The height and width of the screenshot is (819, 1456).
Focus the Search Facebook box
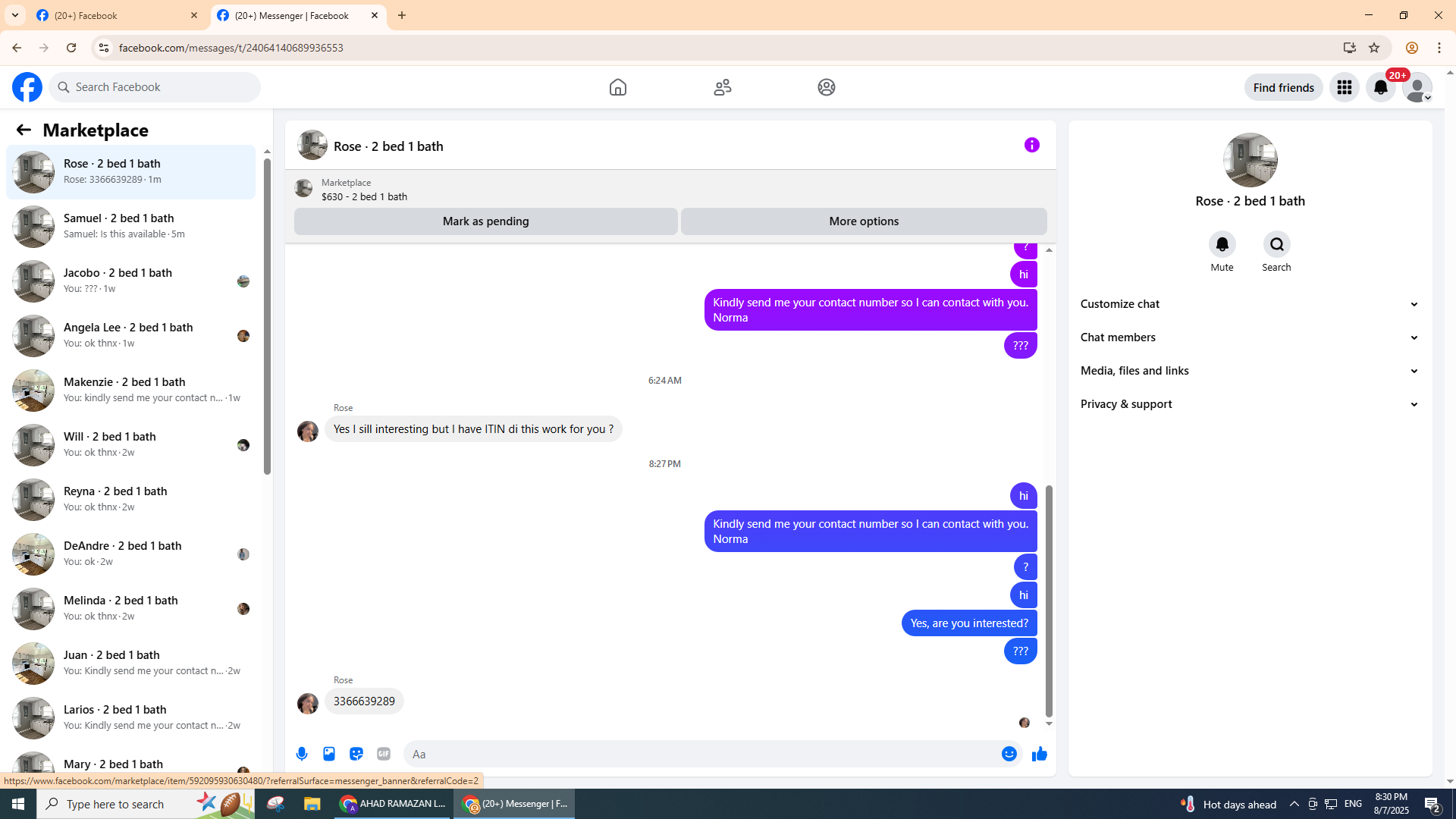point(155,87)
